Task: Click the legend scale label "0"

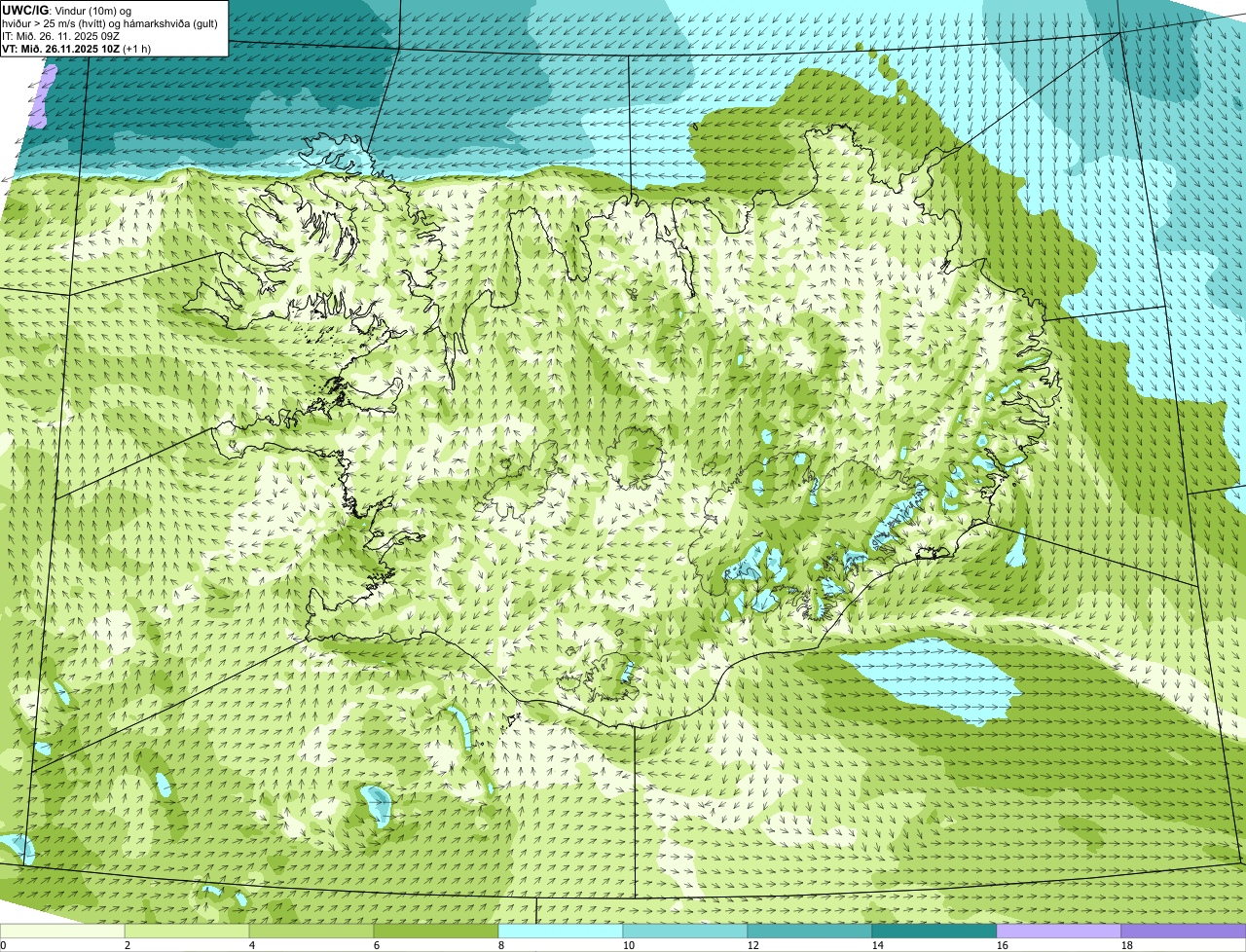Action: point(3,945)
